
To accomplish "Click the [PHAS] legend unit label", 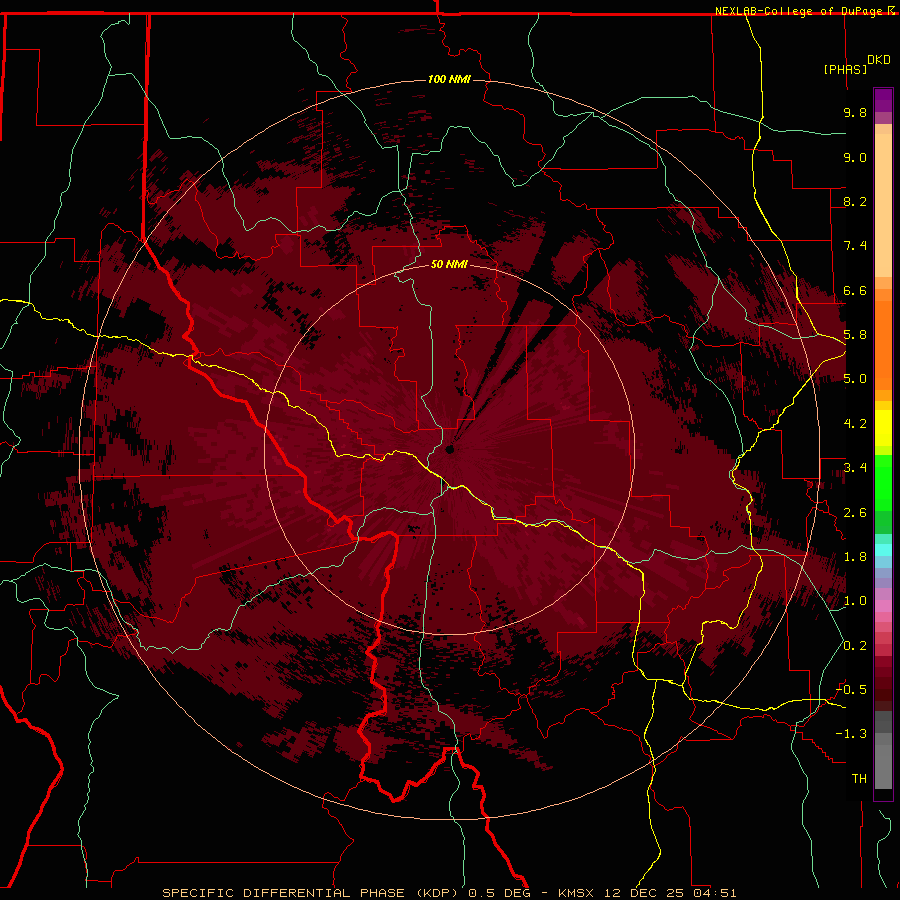I will (845, 69).
